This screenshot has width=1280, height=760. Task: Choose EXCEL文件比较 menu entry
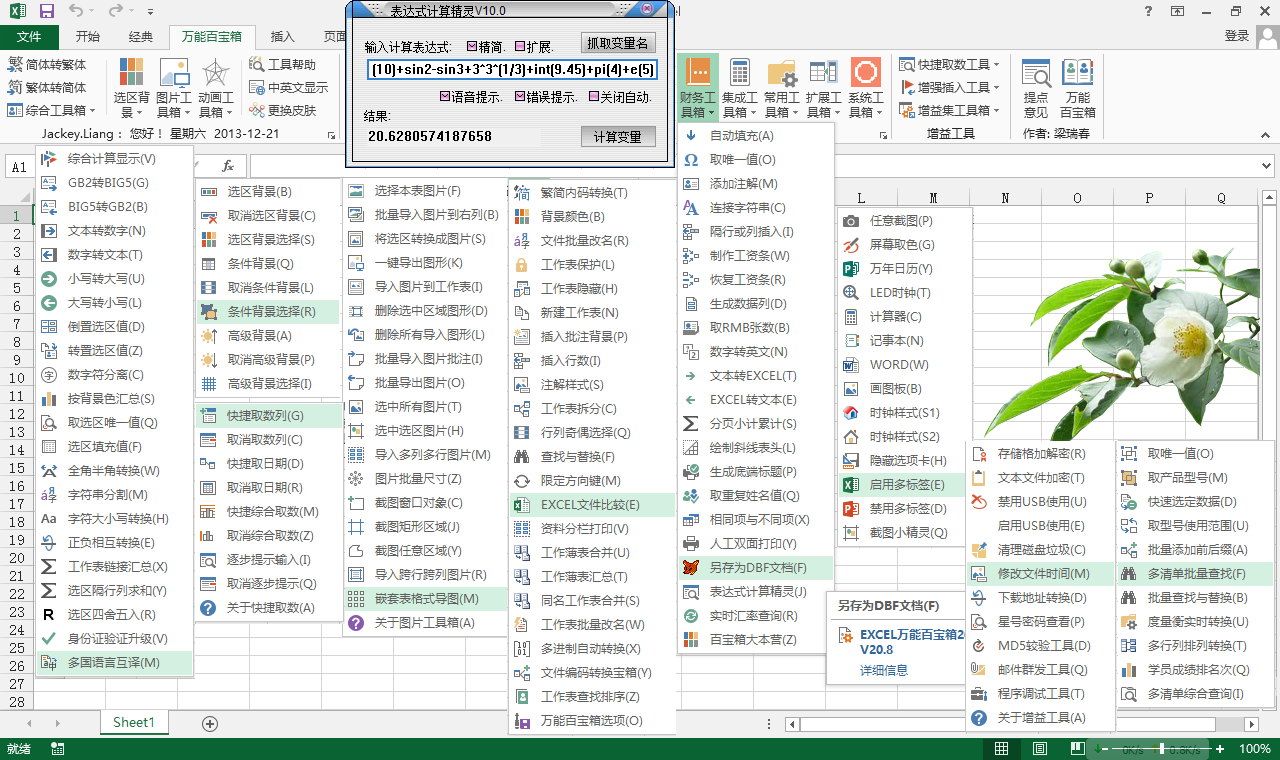click(x=590, y=504)
